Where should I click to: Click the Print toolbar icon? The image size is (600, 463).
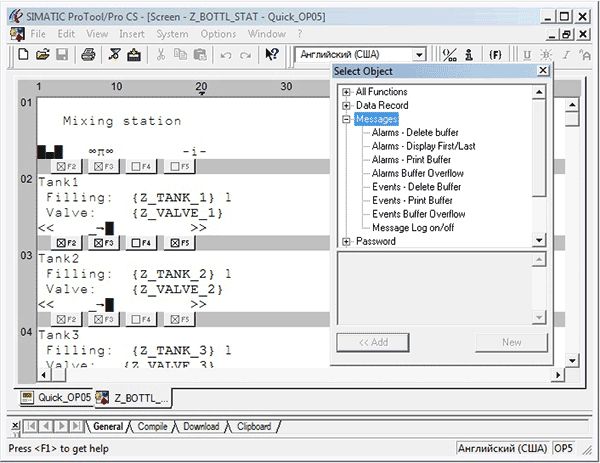pyautogui.click(x=88, y=55)
